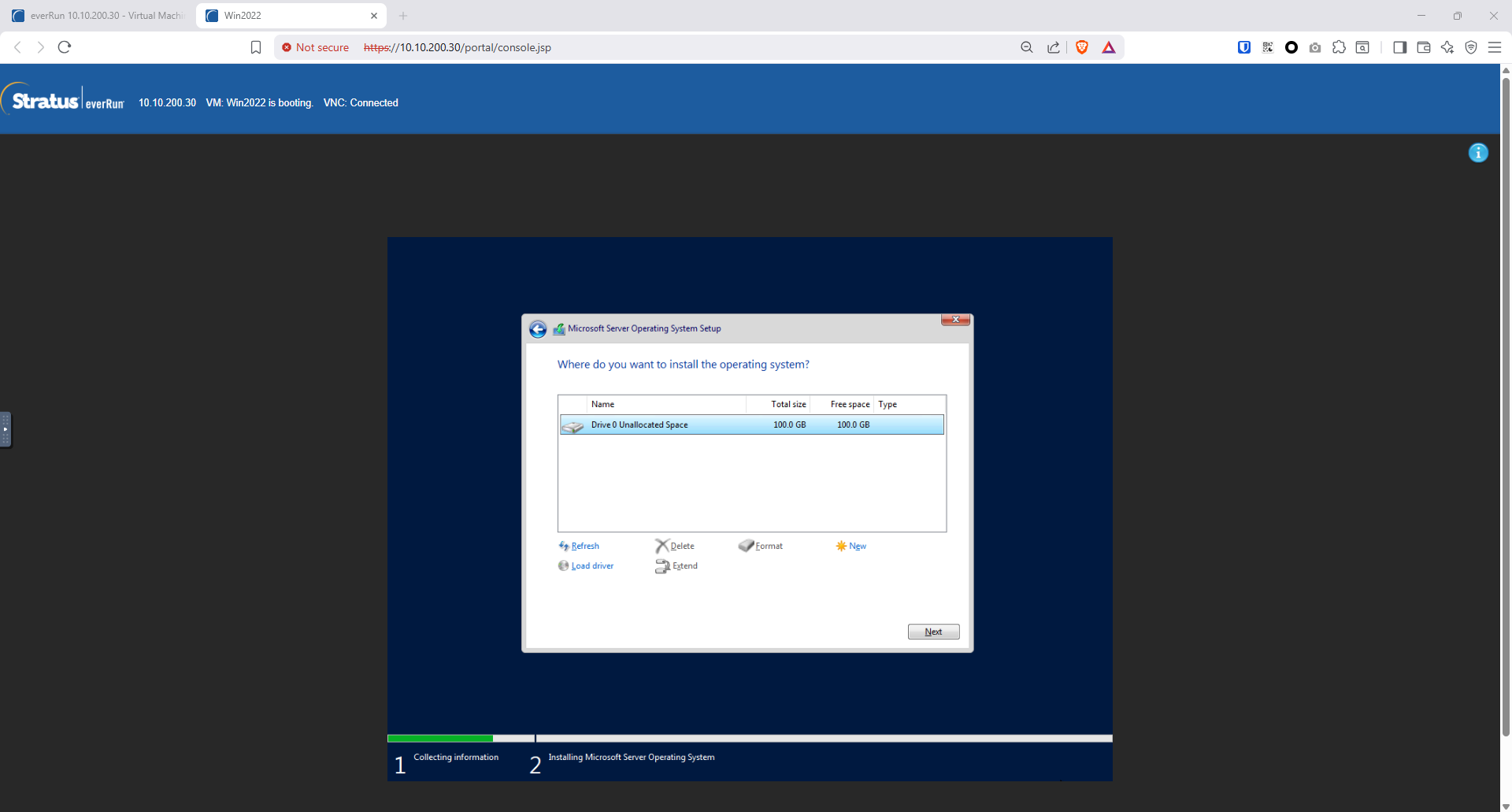
Task: Click the Name column header
Action: point(603,404)
